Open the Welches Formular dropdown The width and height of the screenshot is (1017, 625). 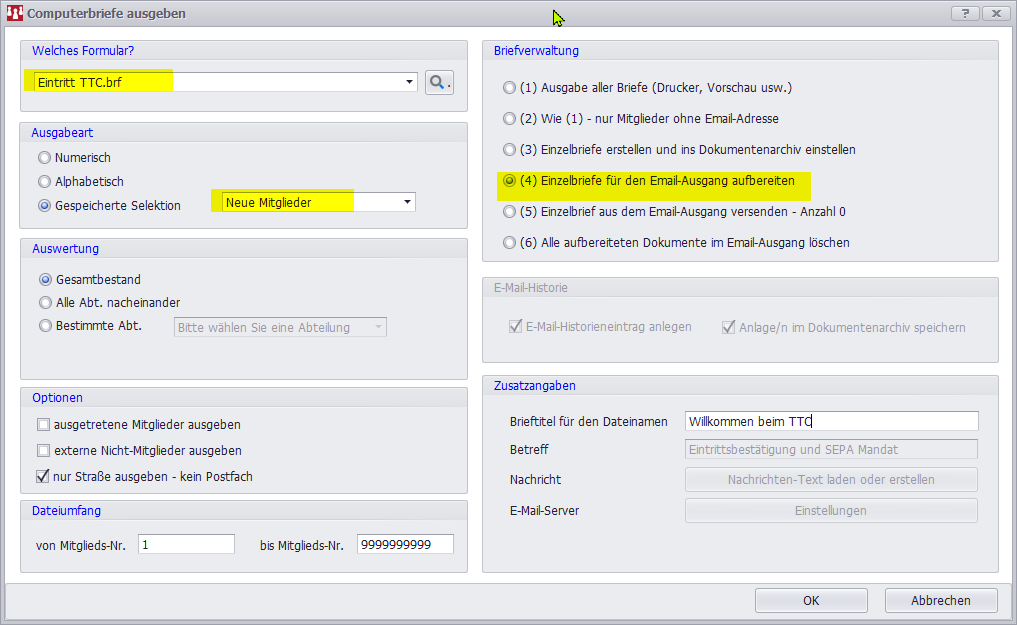tap(410, 82)
